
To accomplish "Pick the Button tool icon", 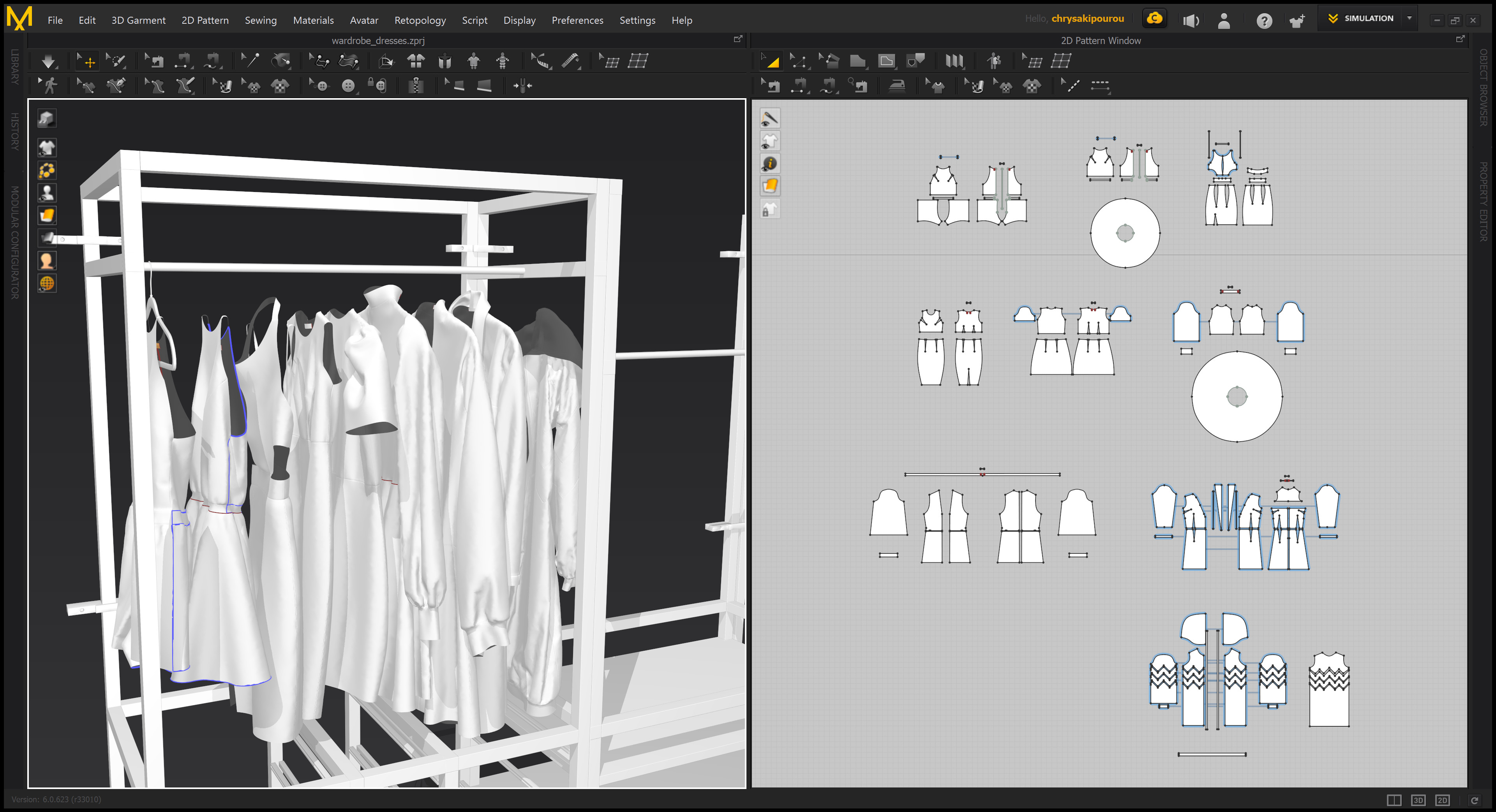I will click(348, 86).
